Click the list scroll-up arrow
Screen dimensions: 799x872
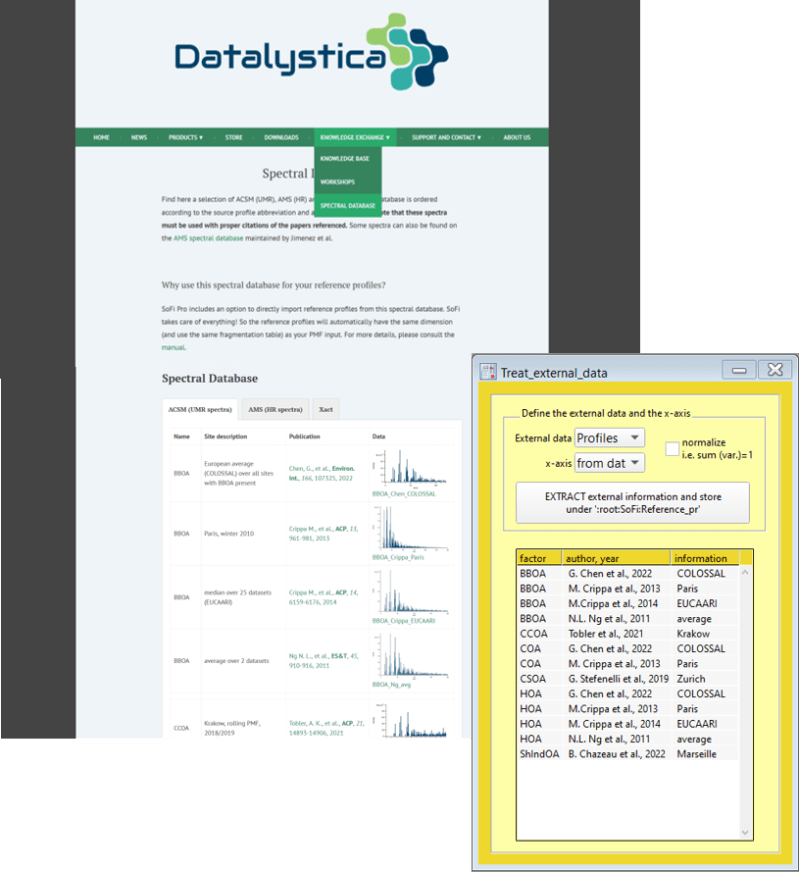tap(745, 572)
